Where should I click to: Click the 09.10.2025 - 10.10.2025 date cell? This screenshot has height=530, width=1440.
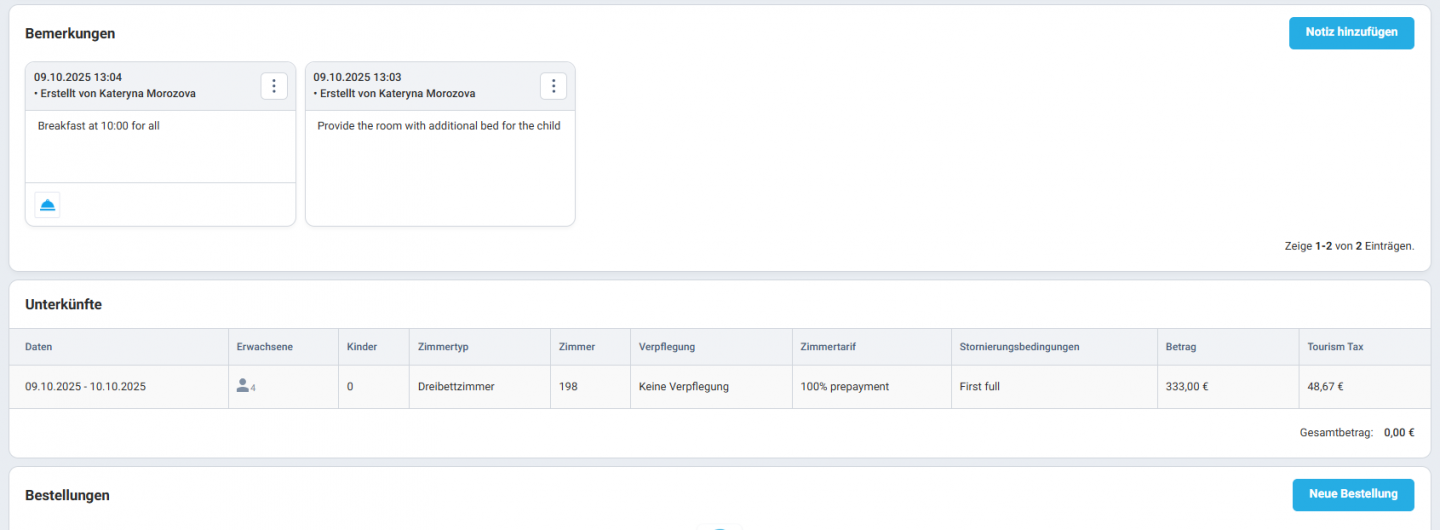click(86, 387)
